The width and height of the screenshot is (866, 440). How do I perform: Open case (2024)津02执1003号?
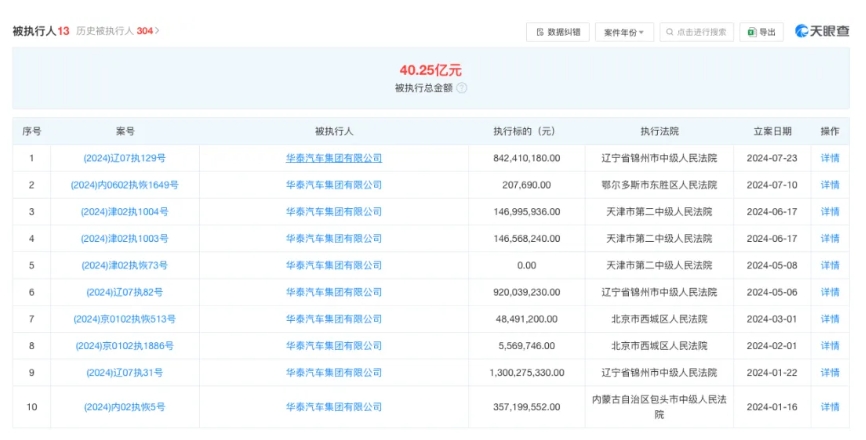(x=124, y=238)
